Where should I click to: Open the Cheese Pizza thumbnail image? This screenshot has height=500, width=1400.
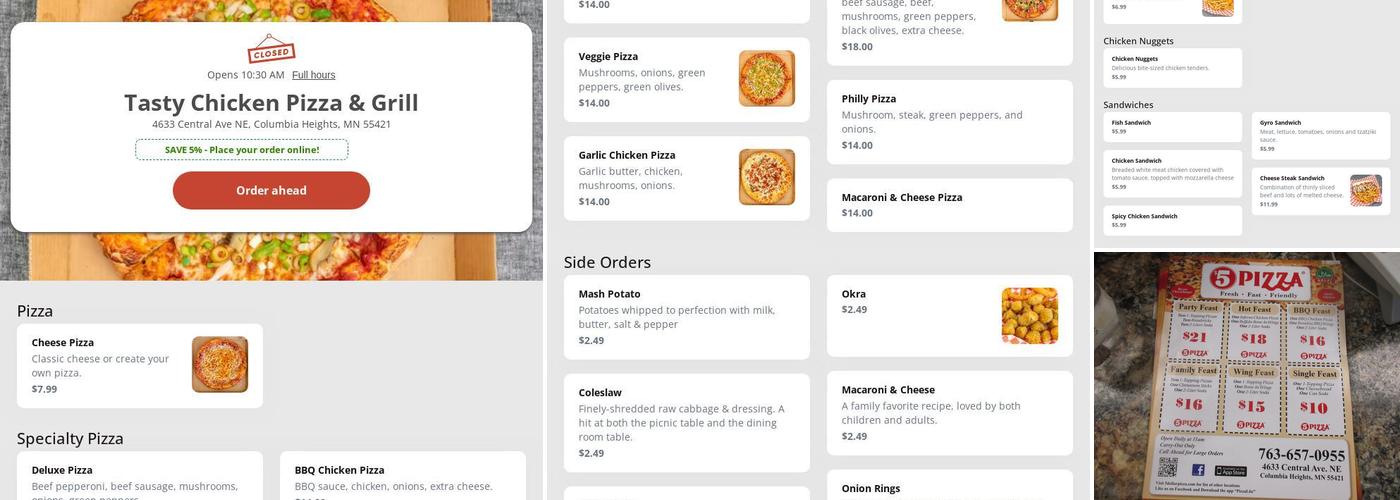click(x=220, y=364)
